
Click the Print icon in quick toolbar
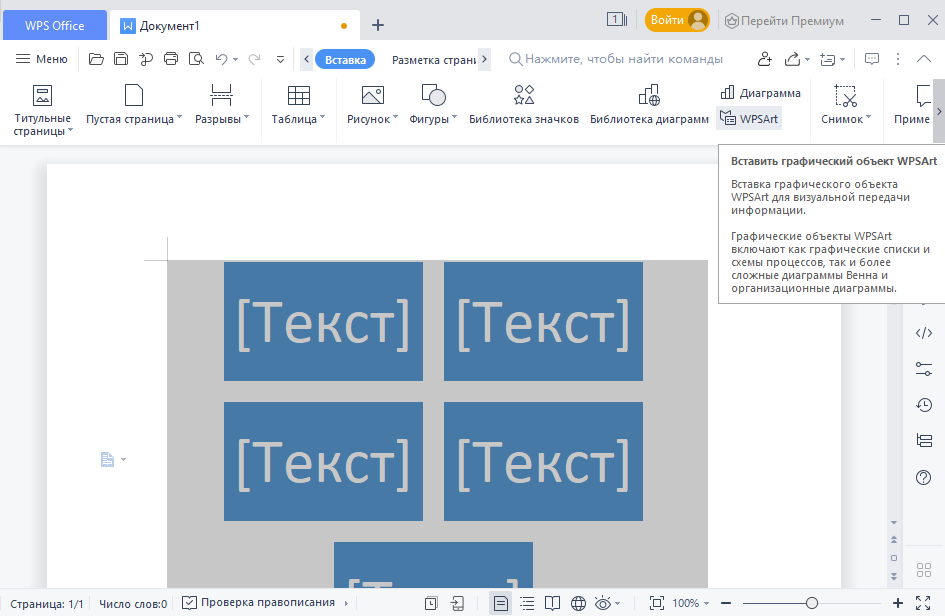171,59
